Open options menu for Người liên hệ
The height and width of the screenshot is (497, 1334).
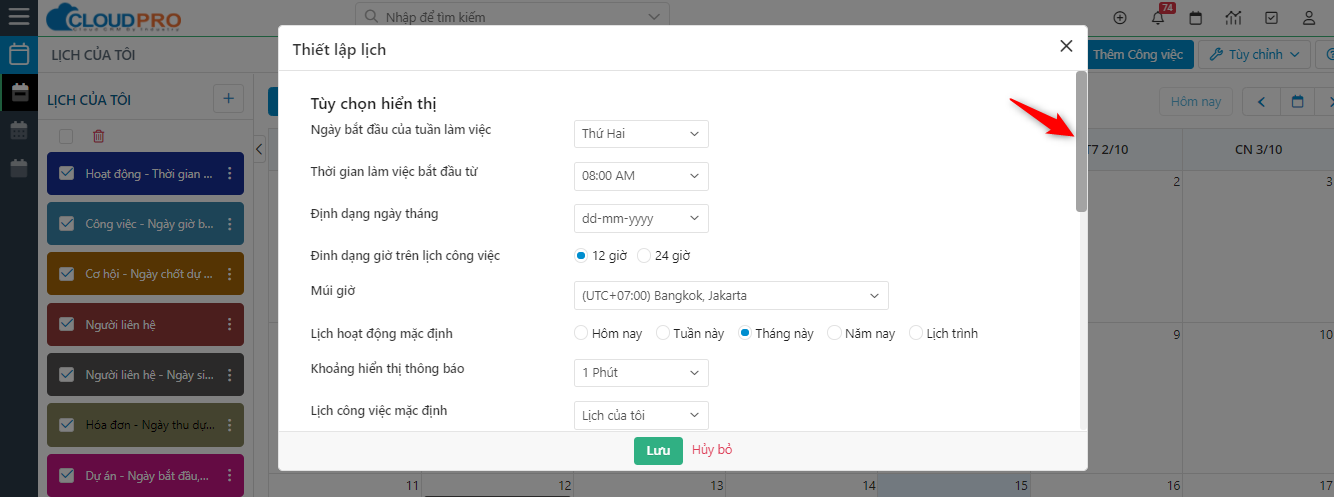point(230,324)
